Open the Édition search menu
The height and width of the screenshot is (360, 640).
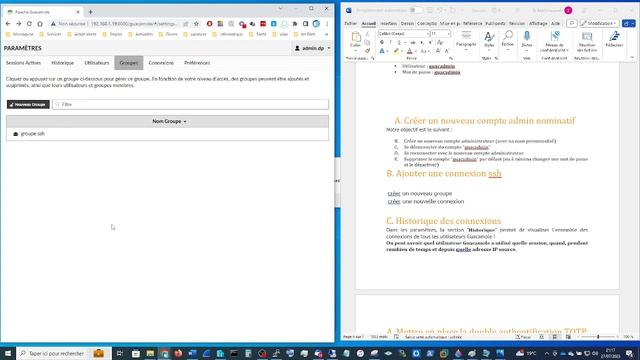click(x=508, y=41)
